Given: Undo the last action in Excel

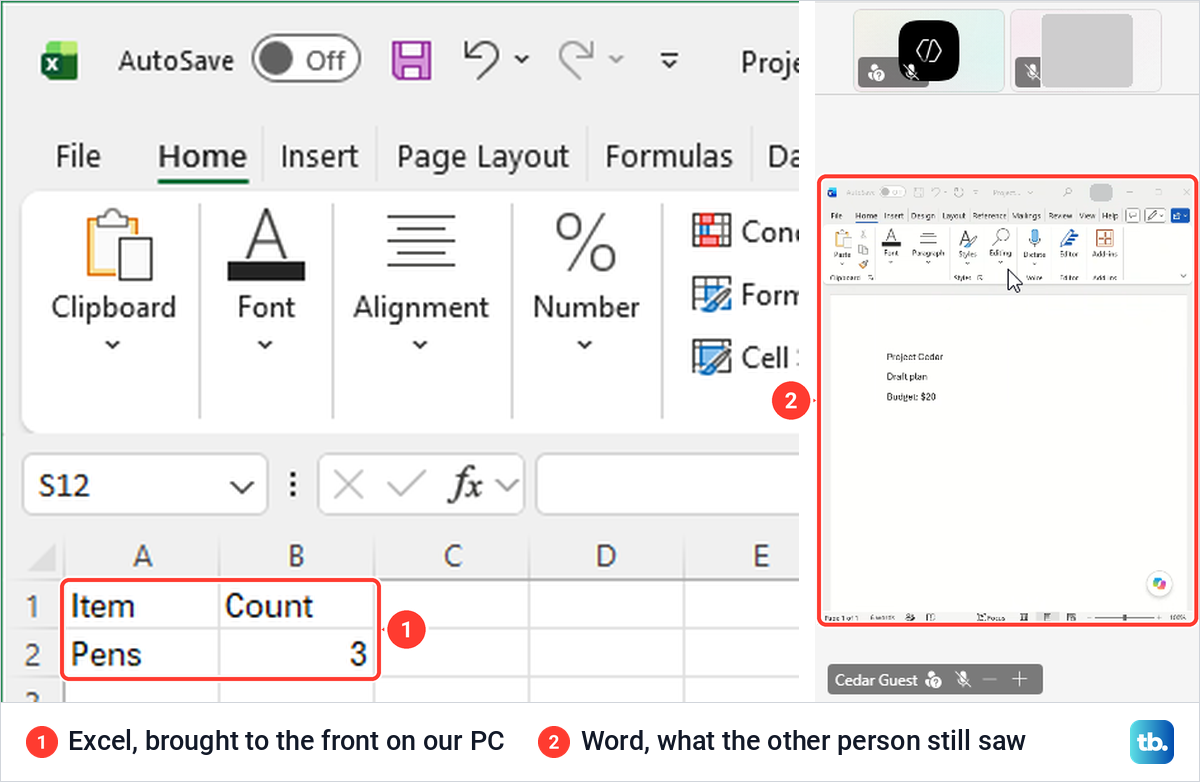Looking at the screenshot, I should click(x=483, y=58).
